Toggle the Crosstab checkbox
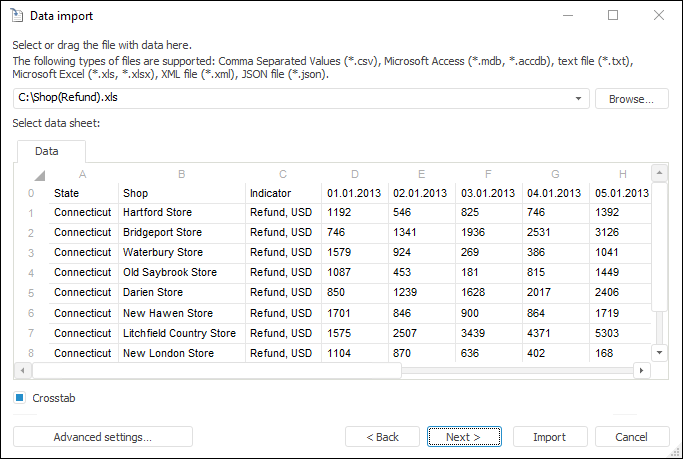Viewport: 683px width, 459px height. point(20,398)
